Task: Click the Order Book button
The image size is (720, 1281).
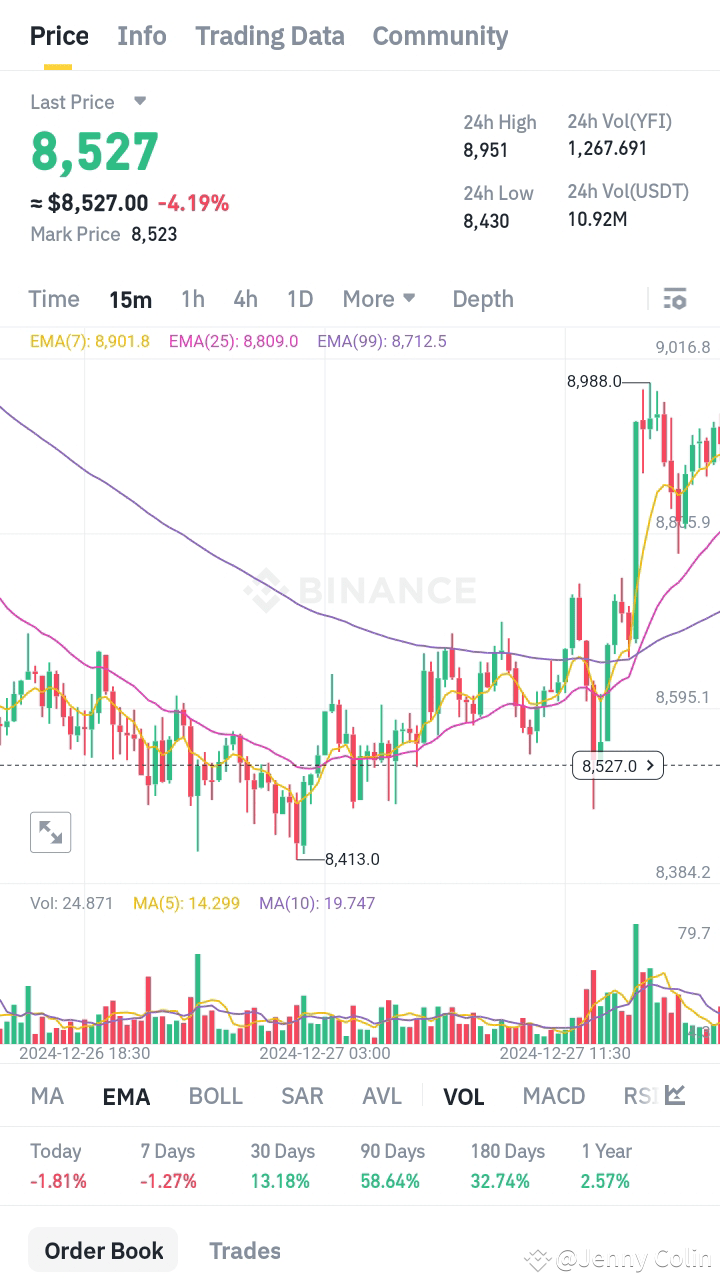Action: pyautogui.click(x=102, y=1250)
